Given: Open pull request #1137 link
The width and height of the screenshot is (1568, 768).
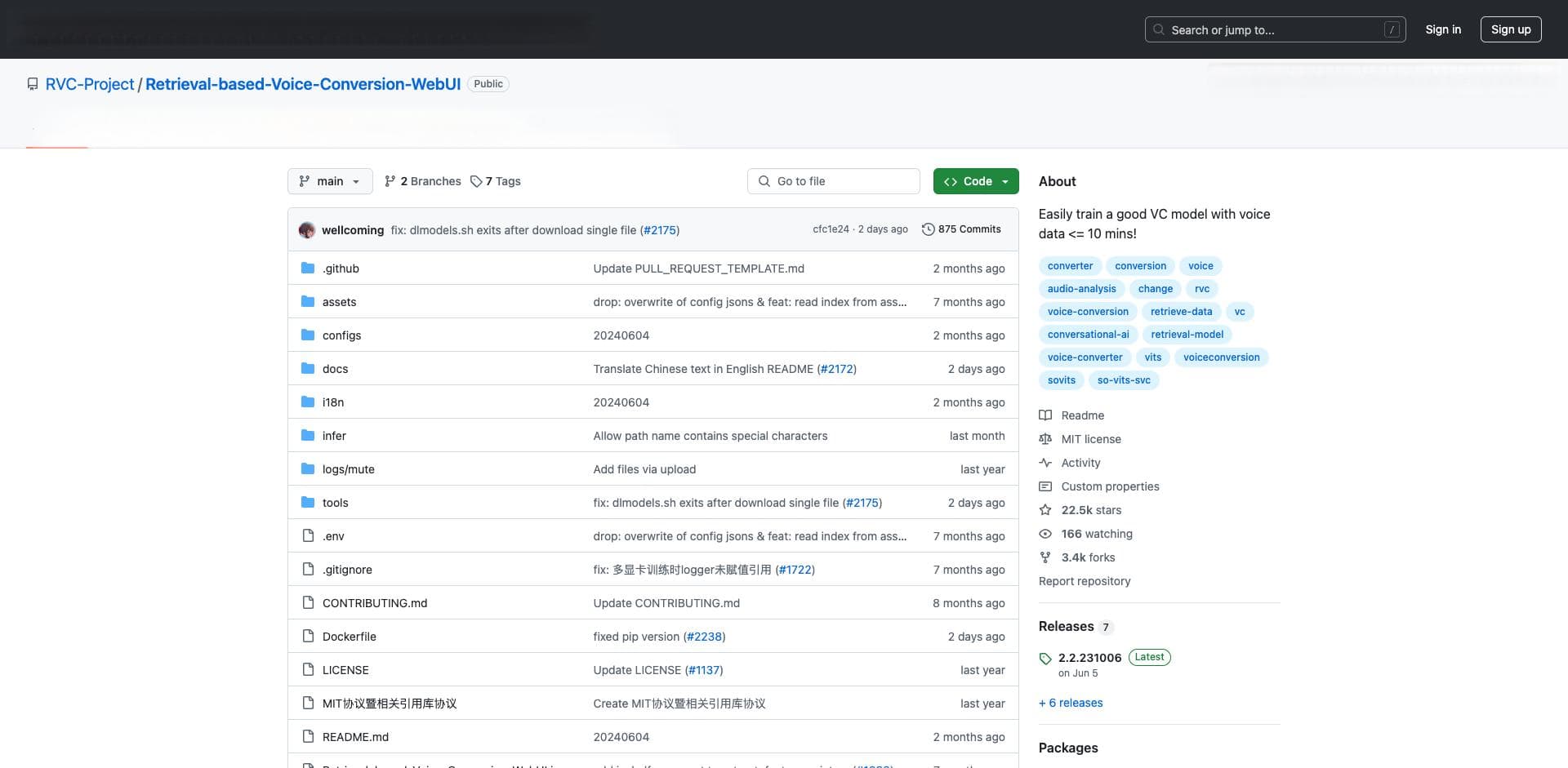Looking at the screenshot, I should (704, 670).
